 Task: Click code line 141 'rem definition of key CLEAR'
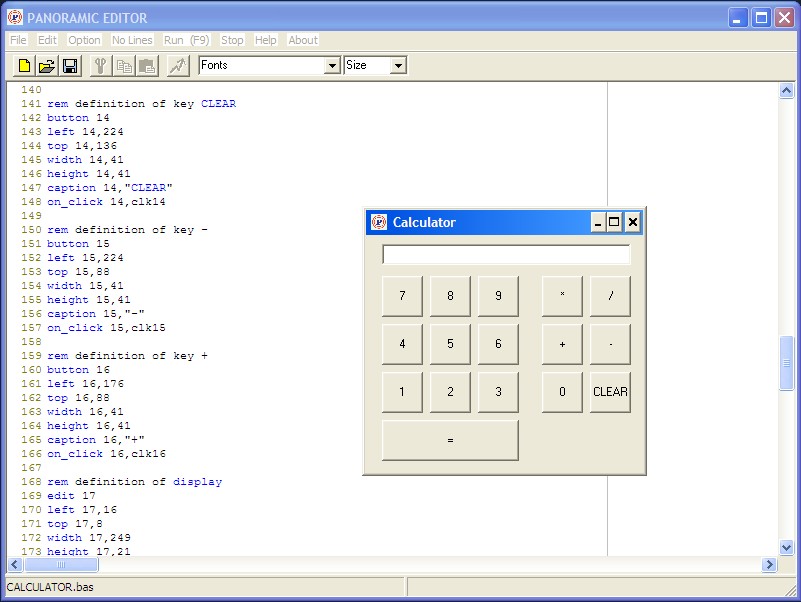point(142,104)
